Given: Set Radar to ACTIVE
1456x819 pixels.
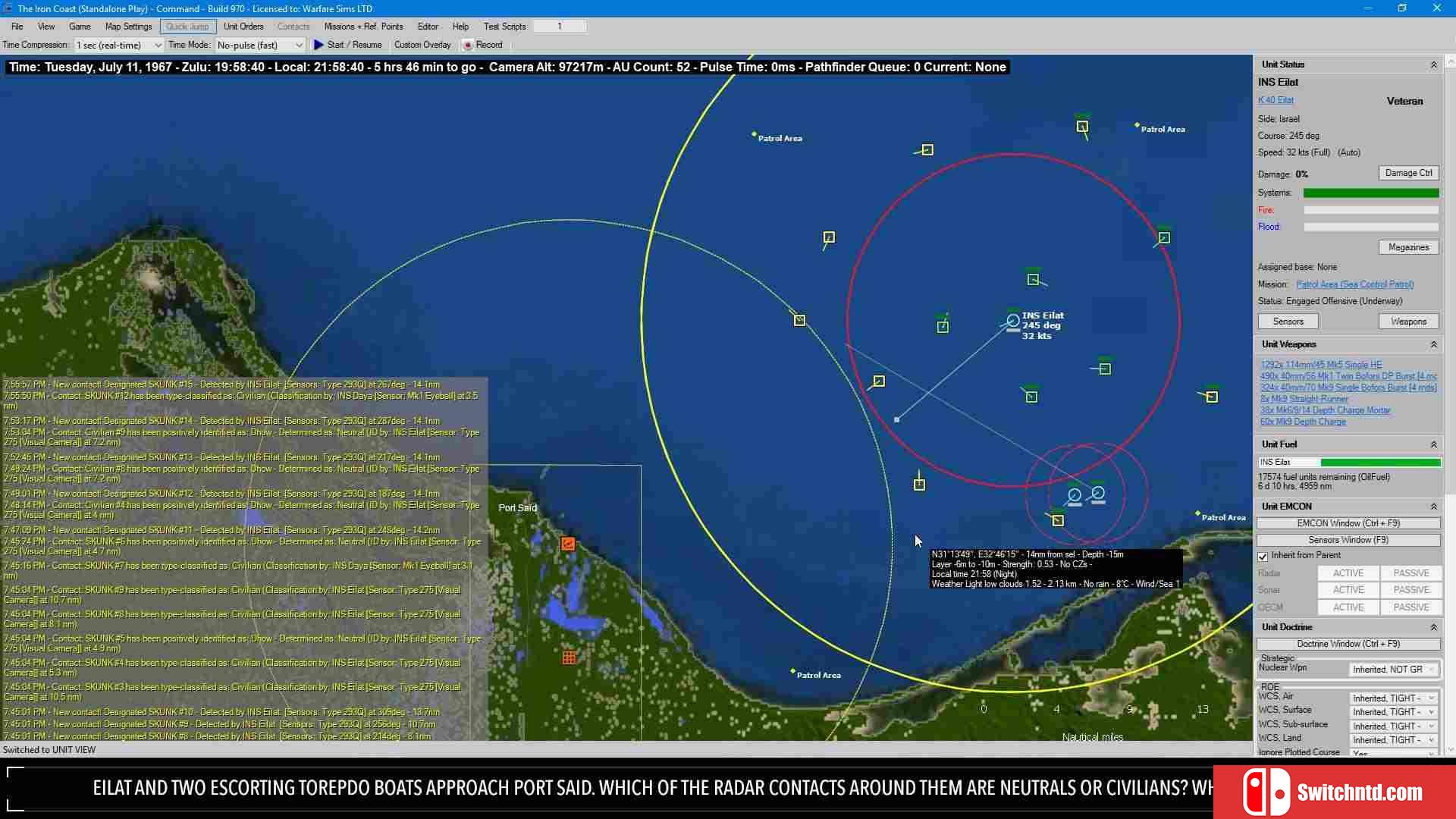Looking at the screenshot, I should tap(1348, 573).
